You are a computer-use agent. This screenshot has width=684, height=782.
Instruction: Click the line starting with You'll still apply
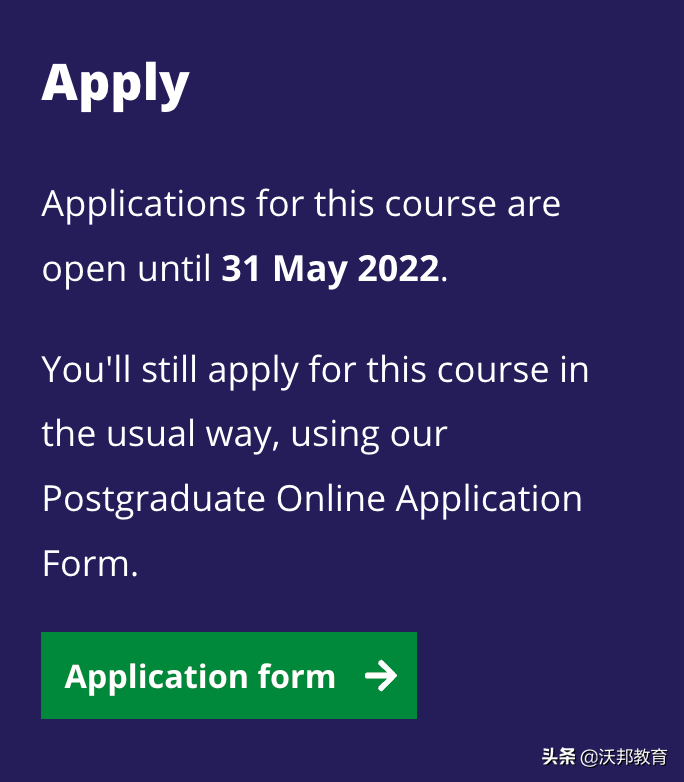coord(315,370)
